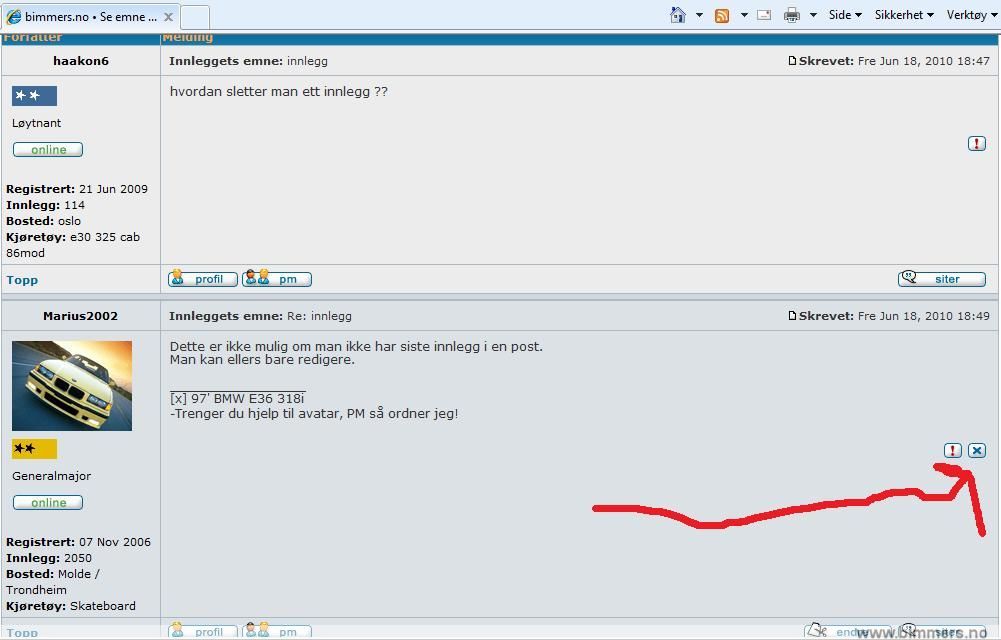This screenshot has width=1001, height=640.
Task: Click the Home icon in the toolbar
Action: tap(678, 15)
